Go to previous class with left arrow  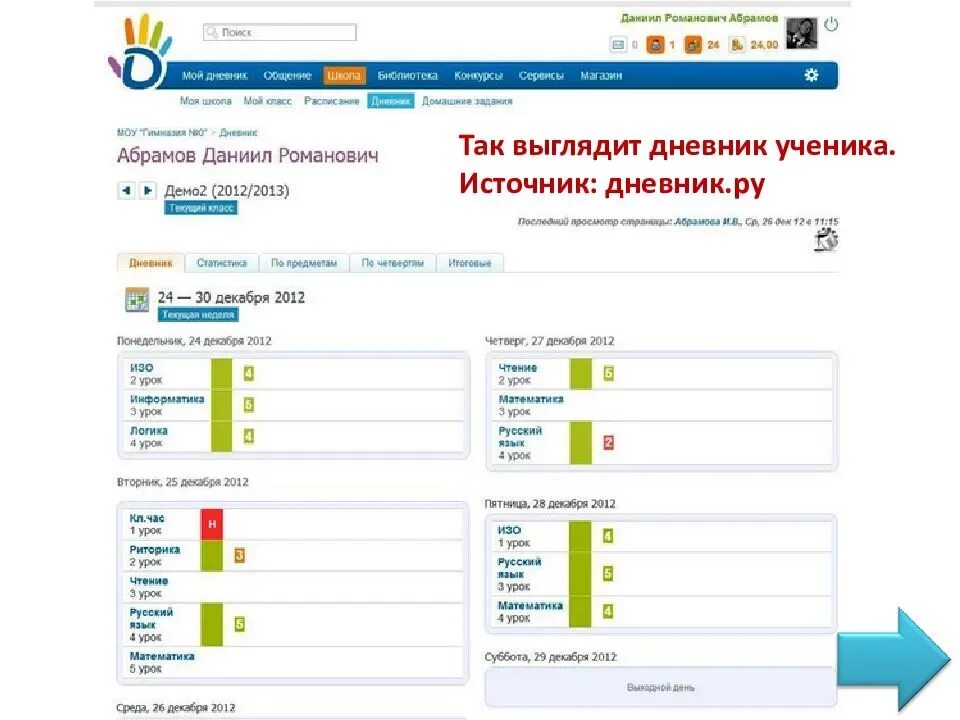[126, 190]
